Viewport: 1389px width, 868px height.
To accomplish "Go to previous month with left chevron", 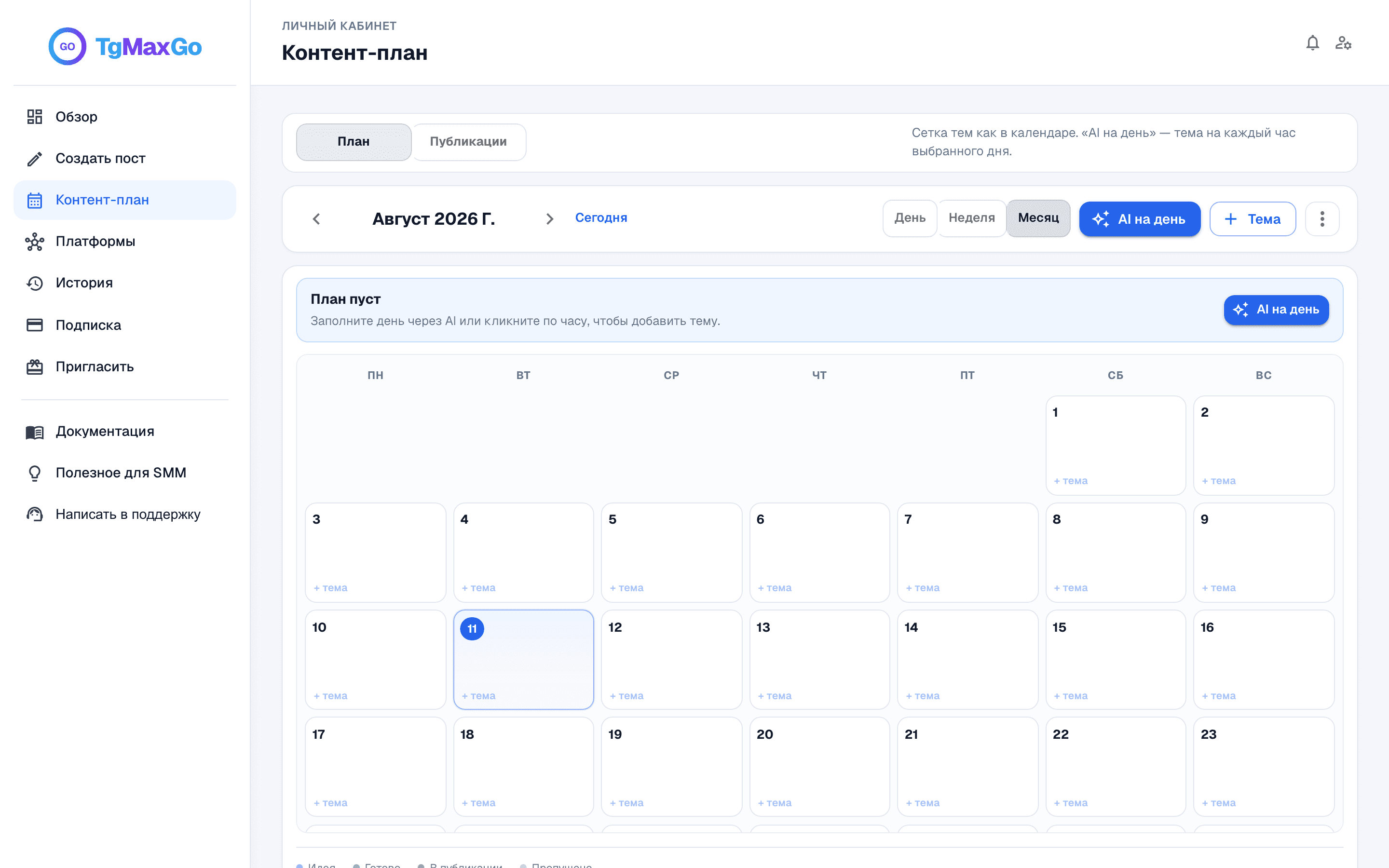I will point(316,219).
